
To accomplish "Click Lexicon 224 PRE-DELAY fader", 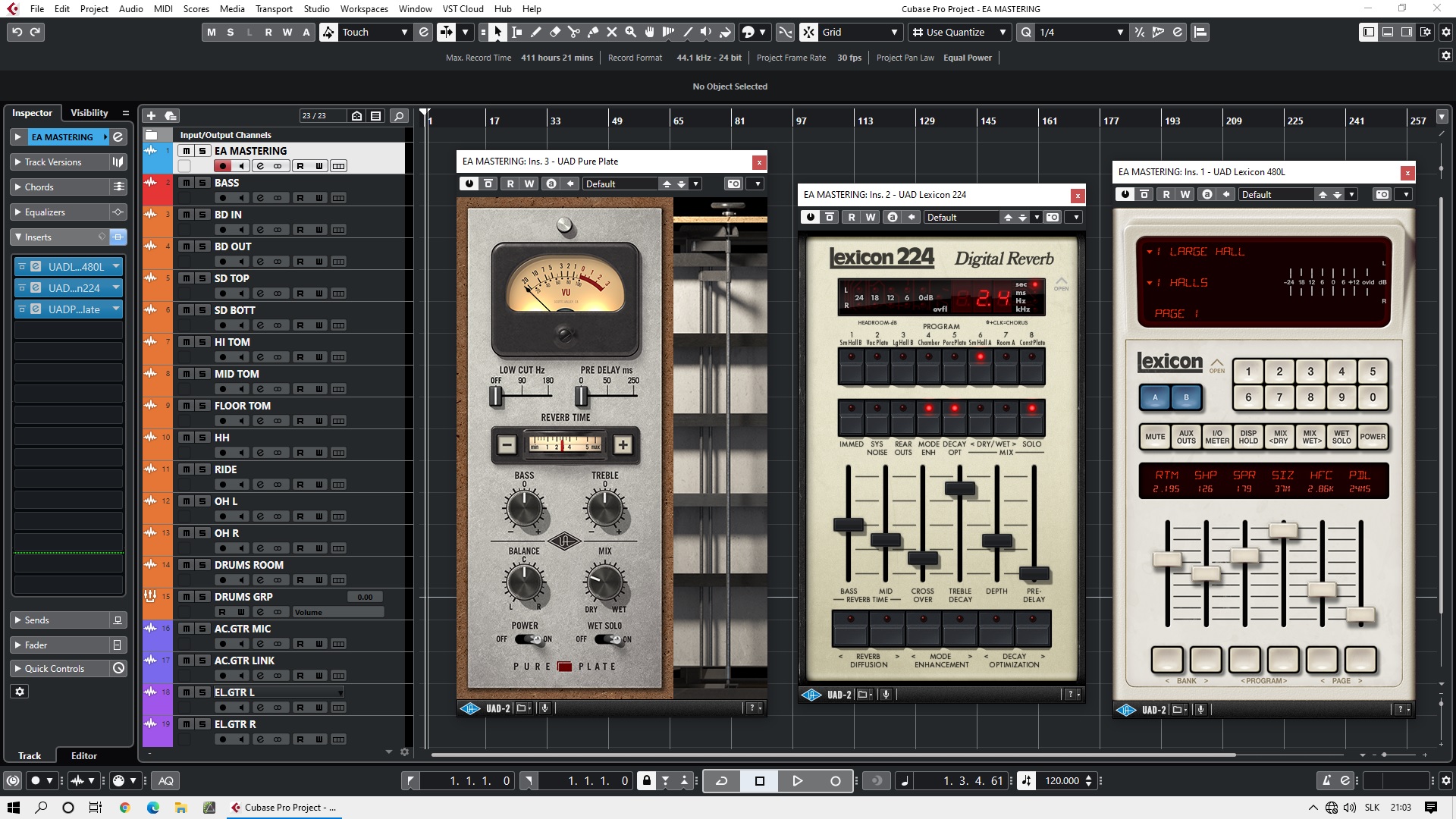I will click(1034, 573).
